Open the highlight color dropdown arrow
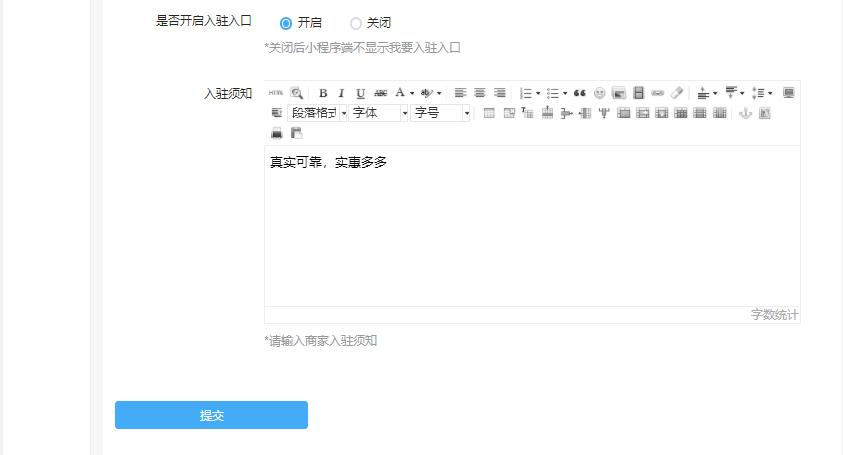 [x=439, y=94]
